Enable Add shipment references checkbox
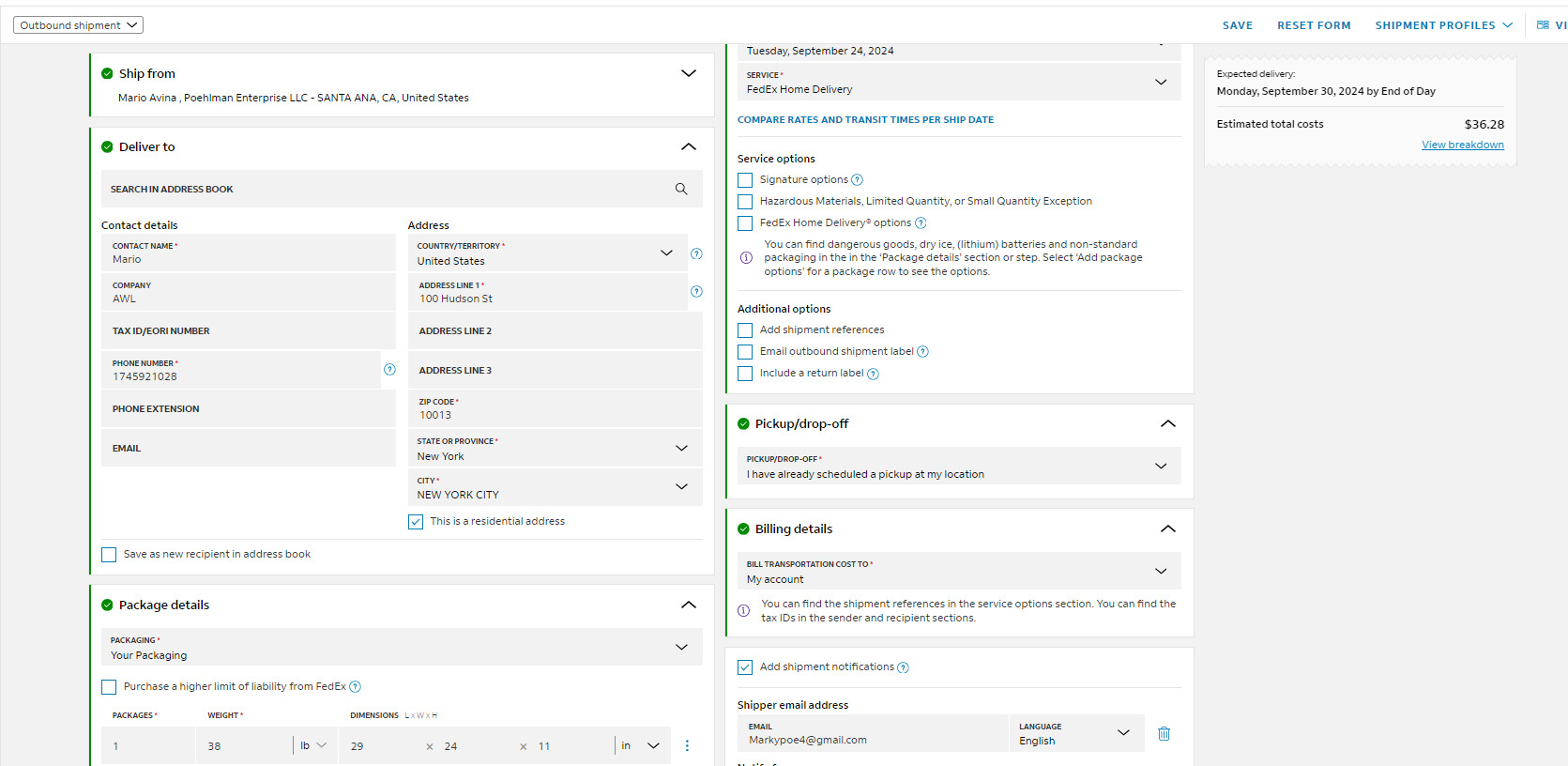Image resolution: width=1568 pixels, height=766 pixels. (x=745, y=330)
